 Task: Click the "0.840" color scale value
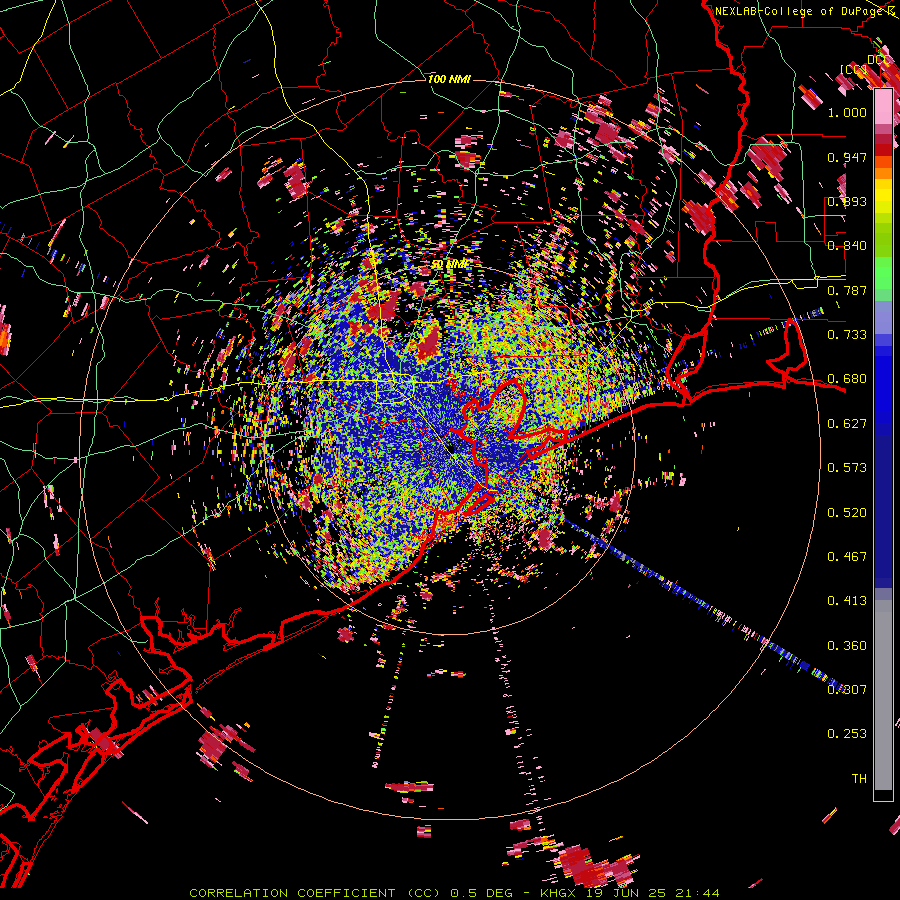pyautogui.click(x=847, y=246)
